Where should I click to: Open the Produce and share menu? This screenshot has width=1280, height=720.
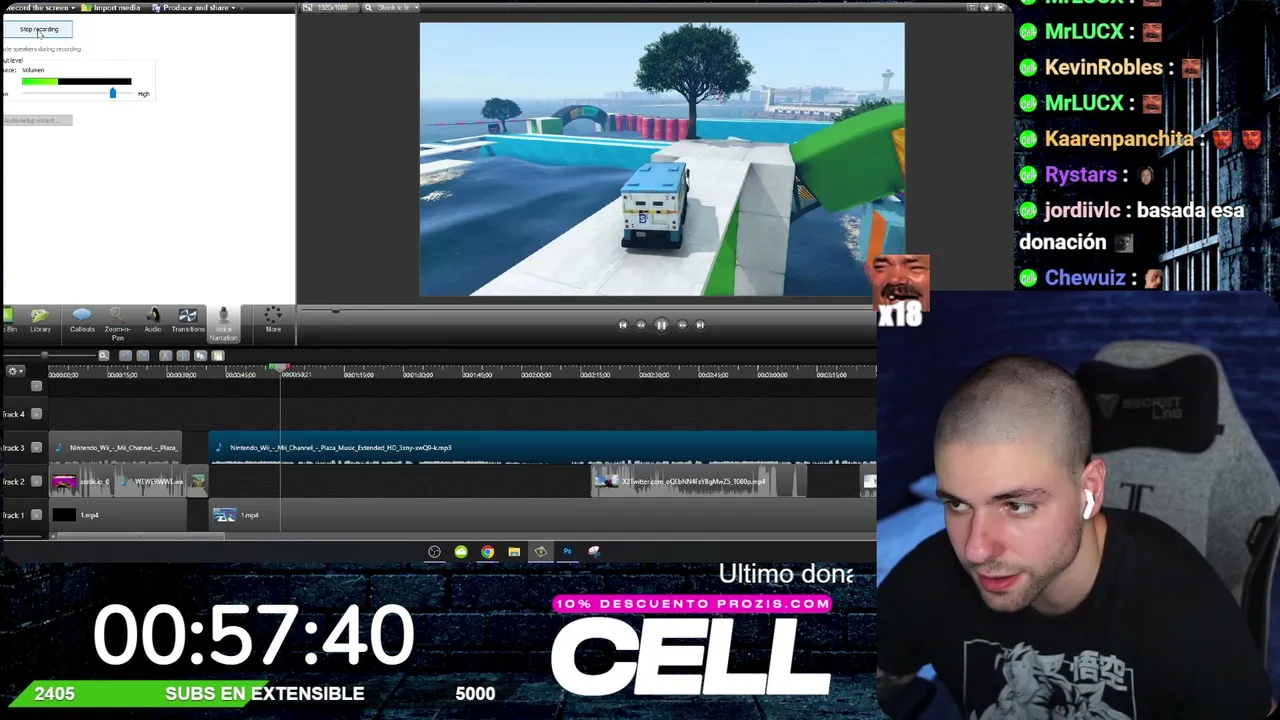pyautogui.click(x=194, y=8)
